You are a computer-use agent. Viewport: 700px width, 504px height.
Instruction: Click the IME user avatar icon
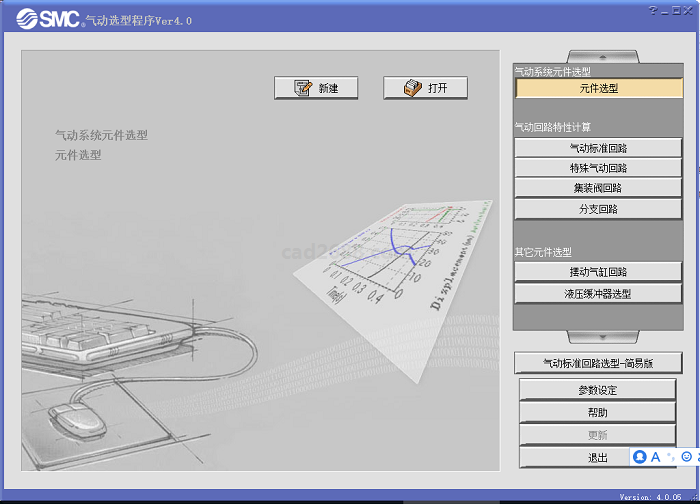coord(640,456)
